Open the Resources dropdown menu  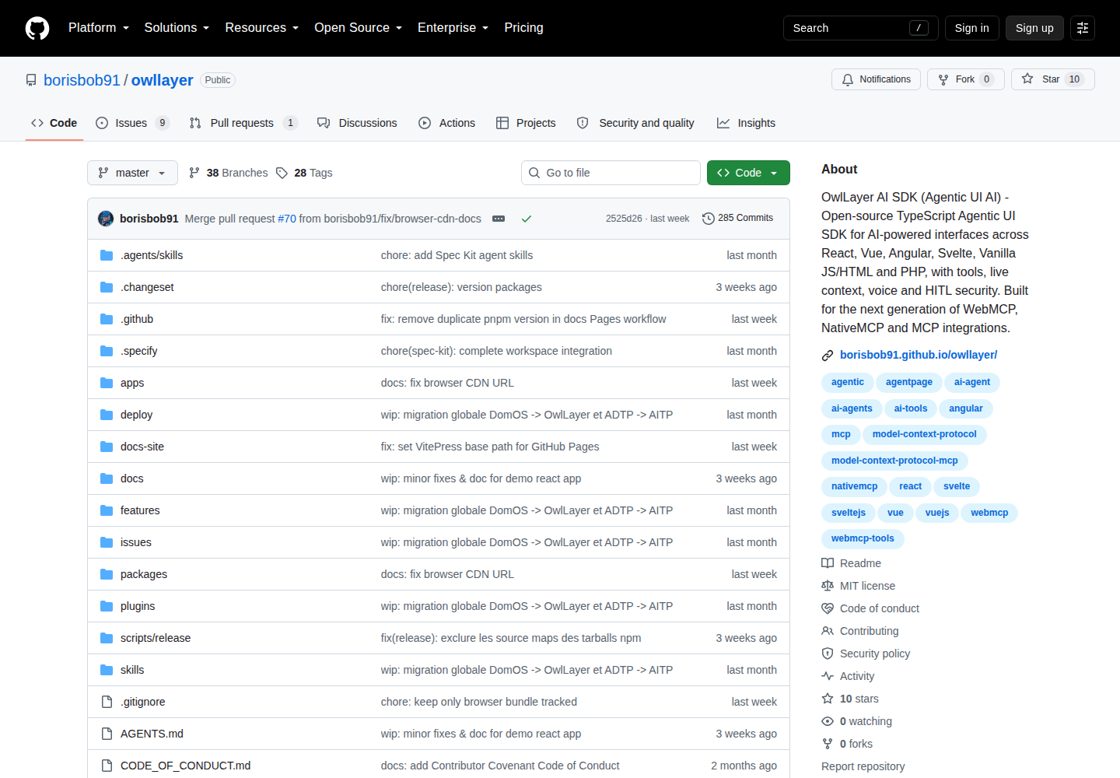pyautogui.click(x=261, y=28)
